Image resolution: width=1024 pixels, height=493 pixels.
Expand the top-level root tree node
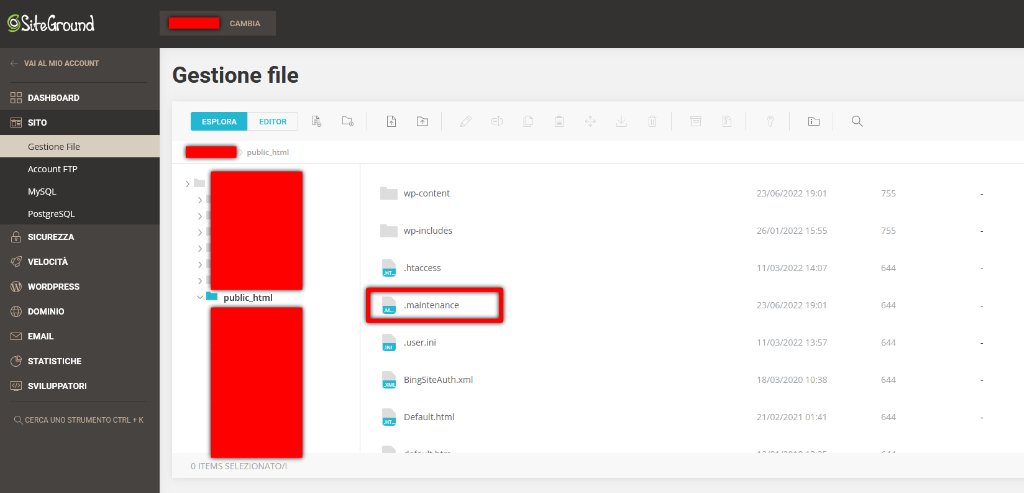pos(187,183)
